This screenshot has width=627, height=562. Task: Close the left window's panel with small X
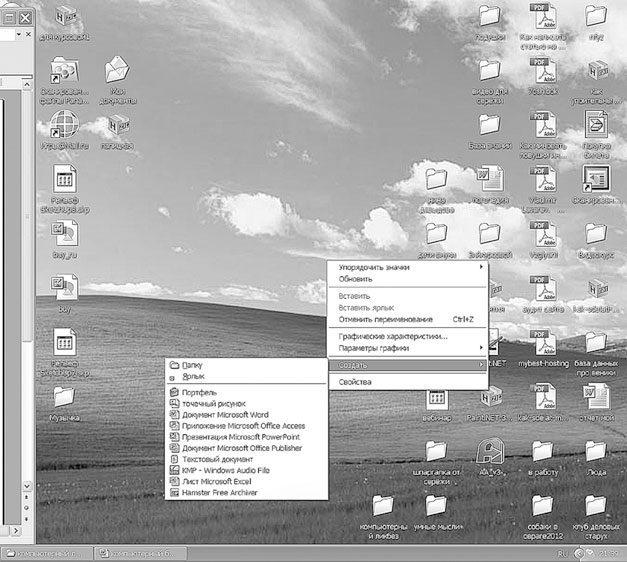point(28,35)
